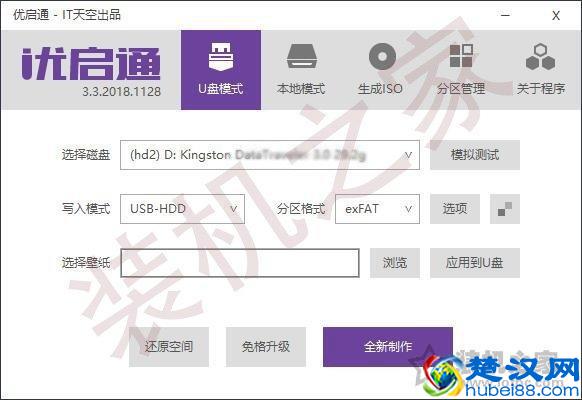Minimize the 优启通 window
Image resolution: width=582 pixels, height=400 pixels.
coord(505,15)
